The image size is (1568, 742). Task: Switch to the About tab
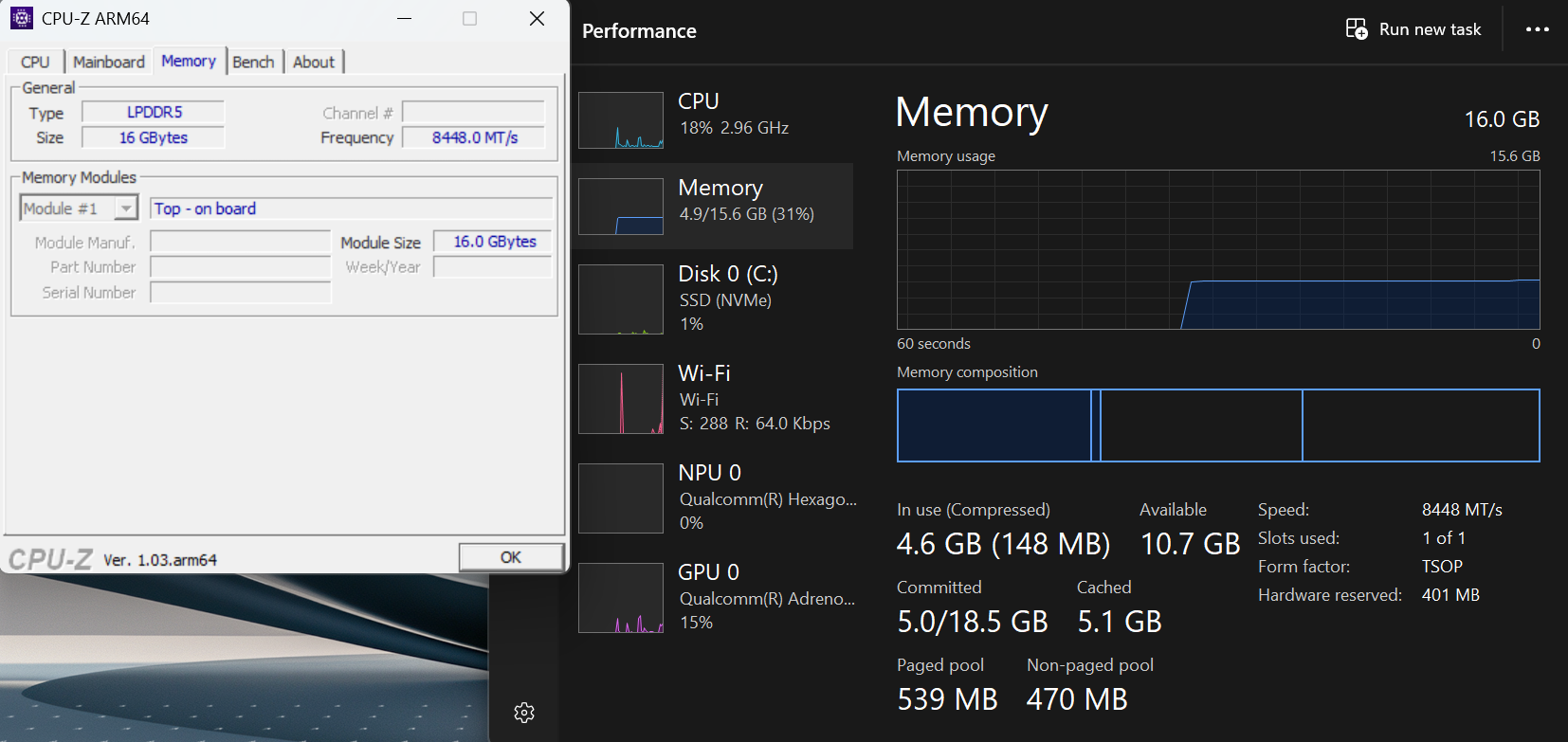pos(314,62)
